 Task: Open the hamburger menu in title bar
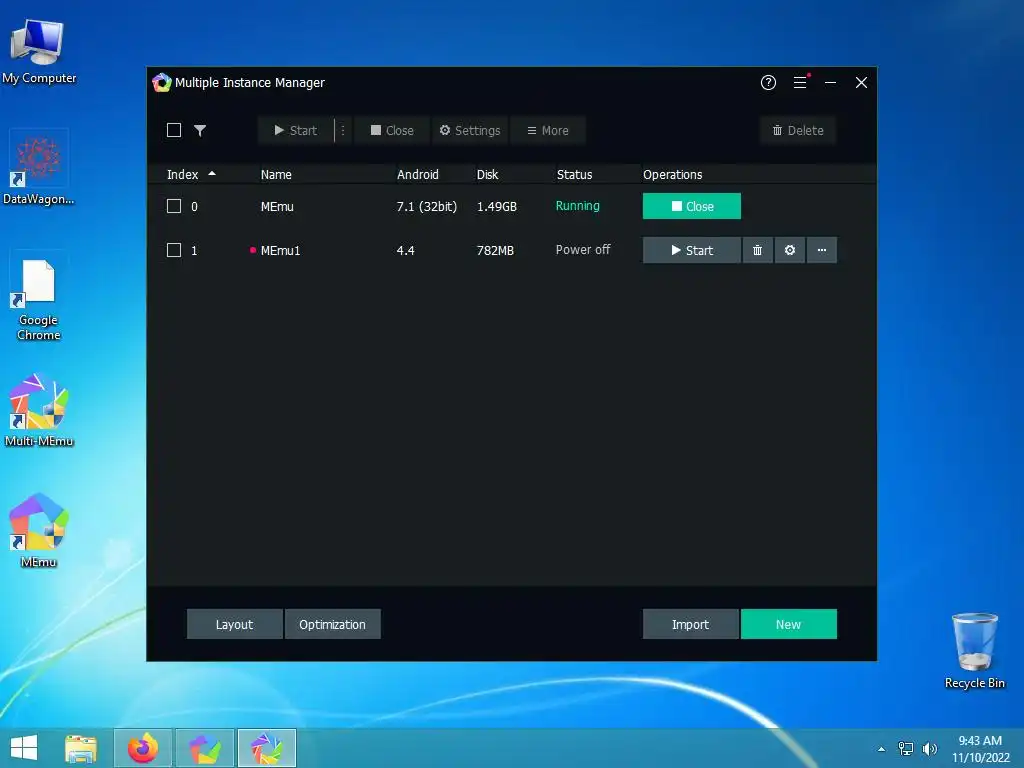(800, 82)
